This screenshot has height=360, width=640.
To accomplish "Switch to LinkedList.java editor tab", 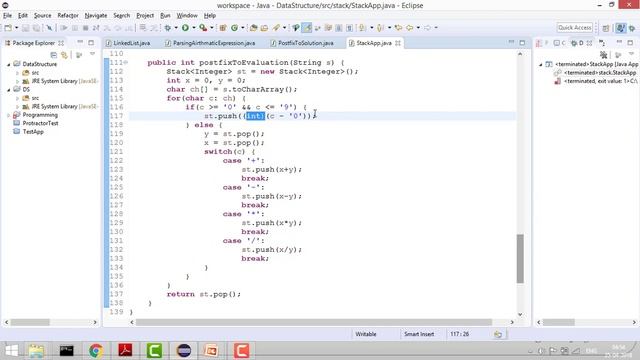I will point(128,43).
